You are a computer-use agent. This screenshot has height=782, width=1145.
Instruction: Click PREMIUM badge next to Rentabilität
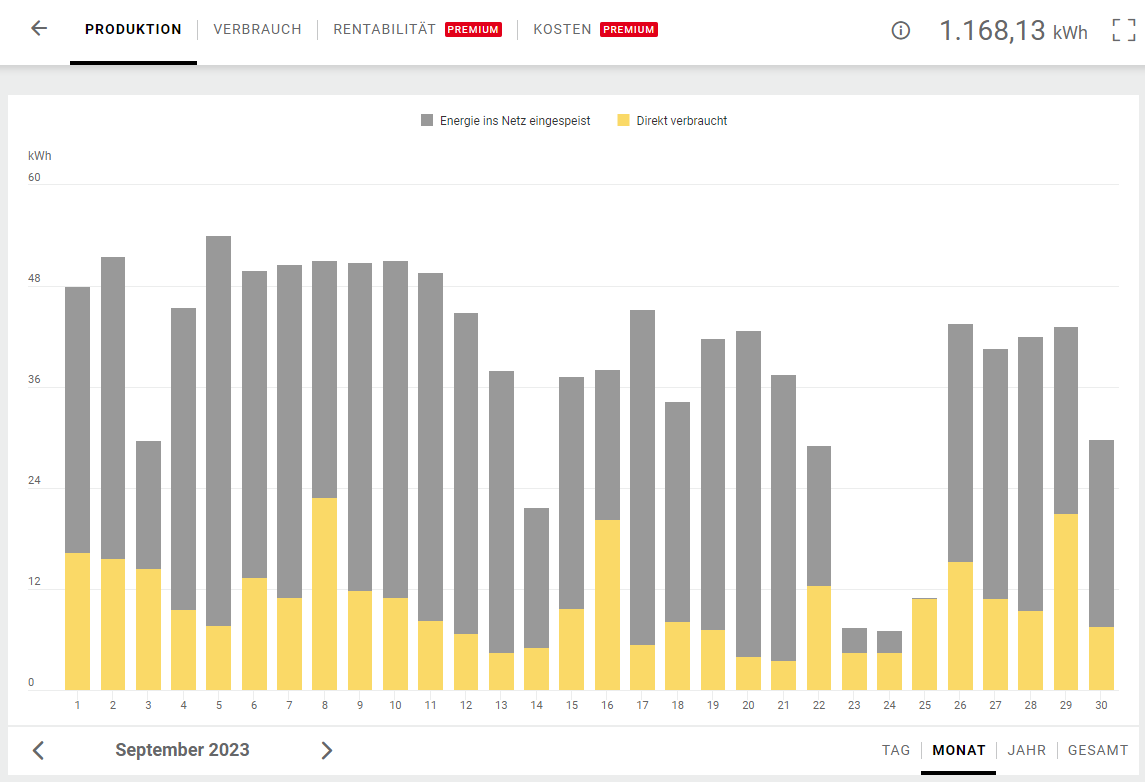(x=473, y=30)
